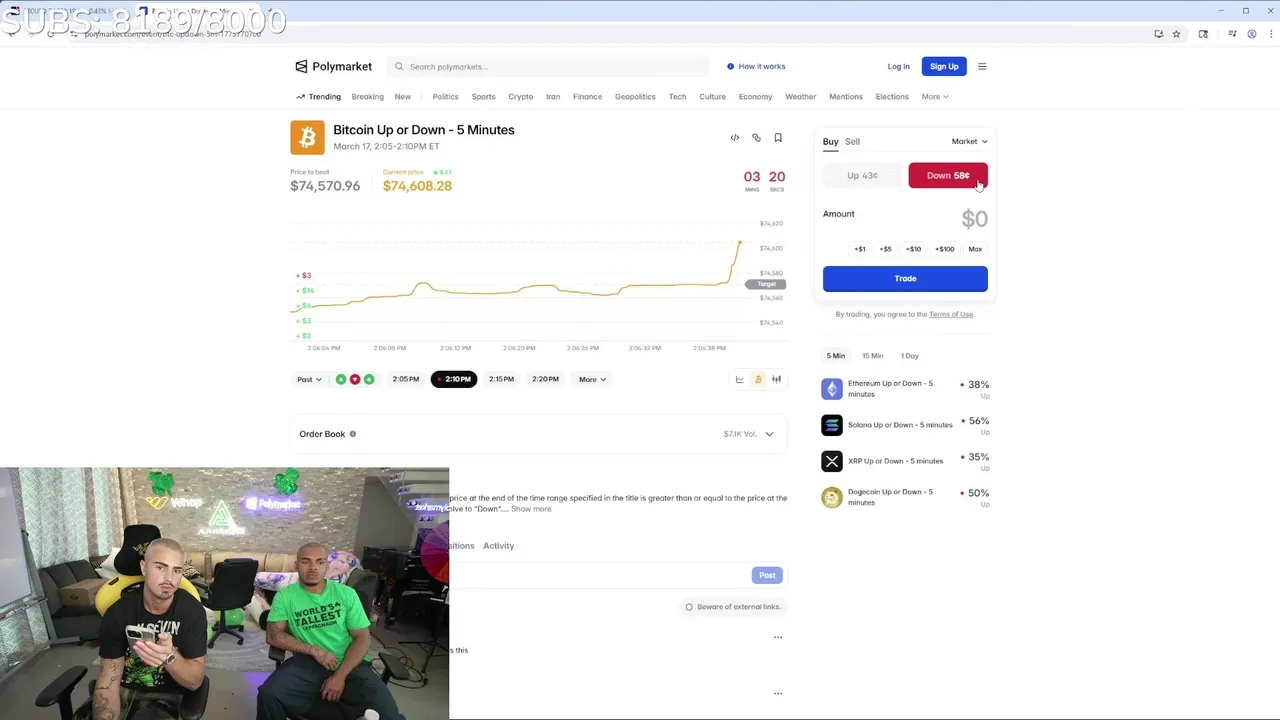Open the 1 Day markets tab
This screenshot has width=1280, height=720.
[909, 356]
